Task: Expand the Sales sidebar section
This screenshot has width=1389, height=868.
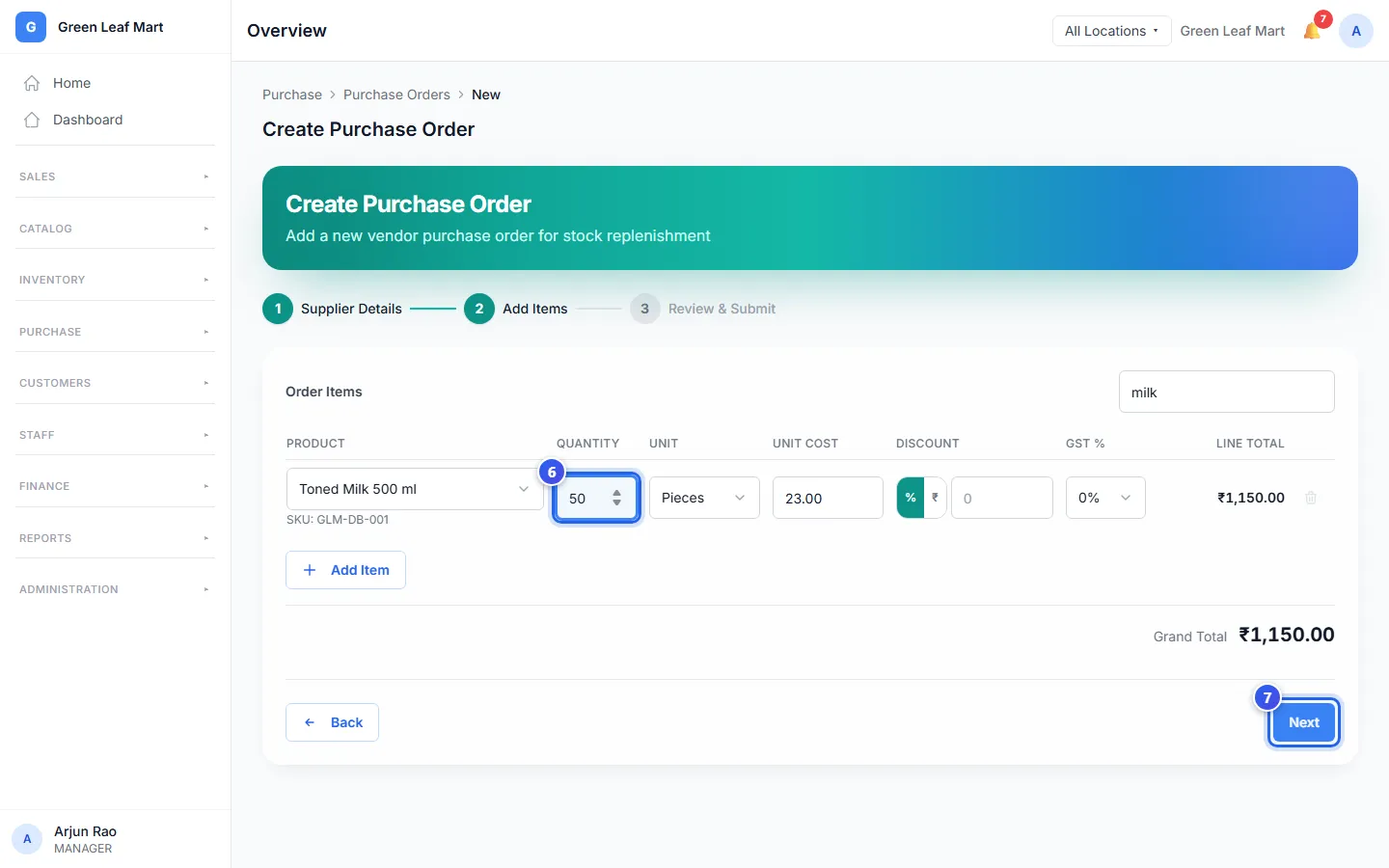Action: (116, 176)
